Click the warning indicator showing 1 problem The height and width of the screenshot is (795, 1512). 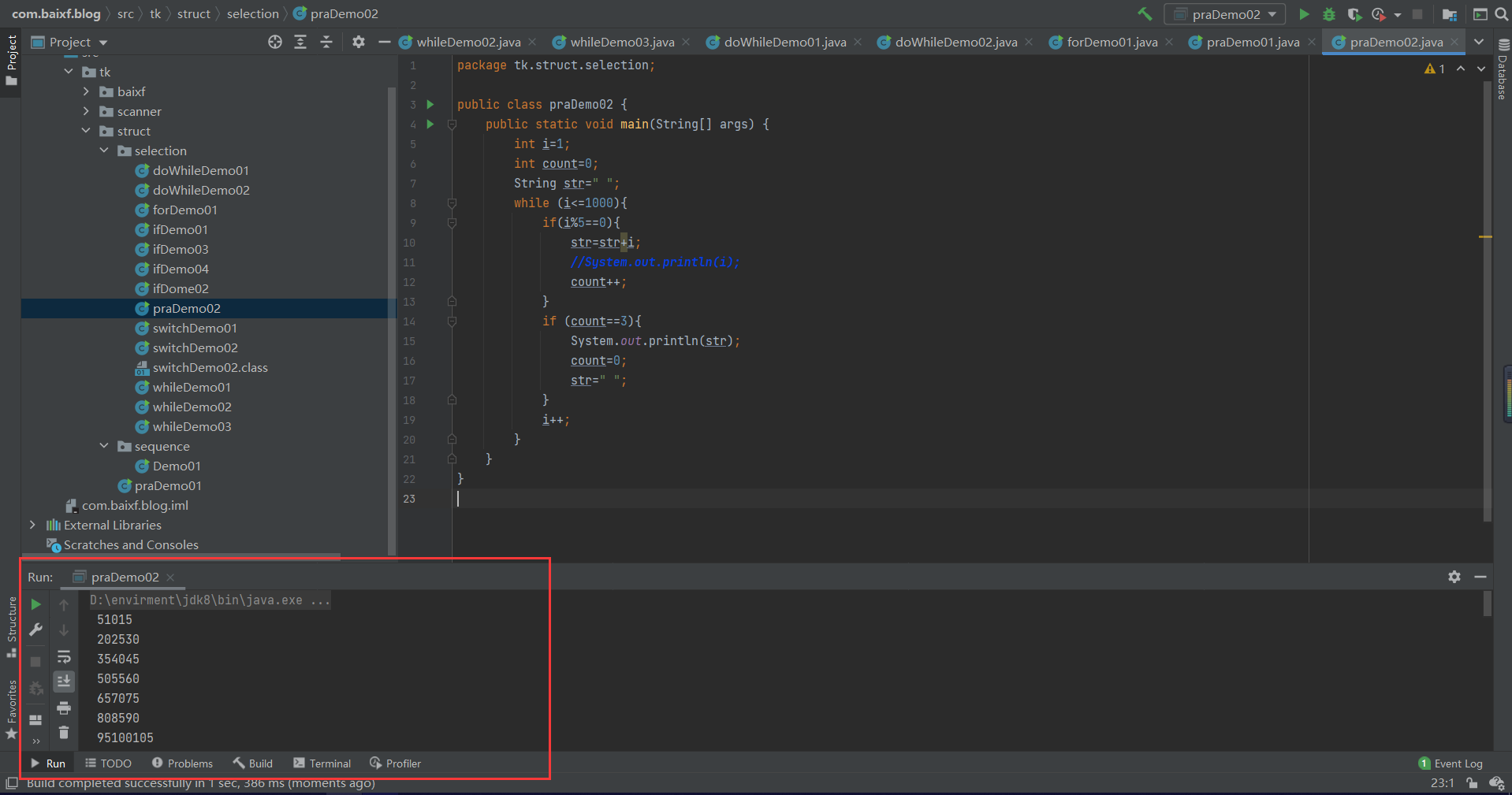pos(1435,69)
